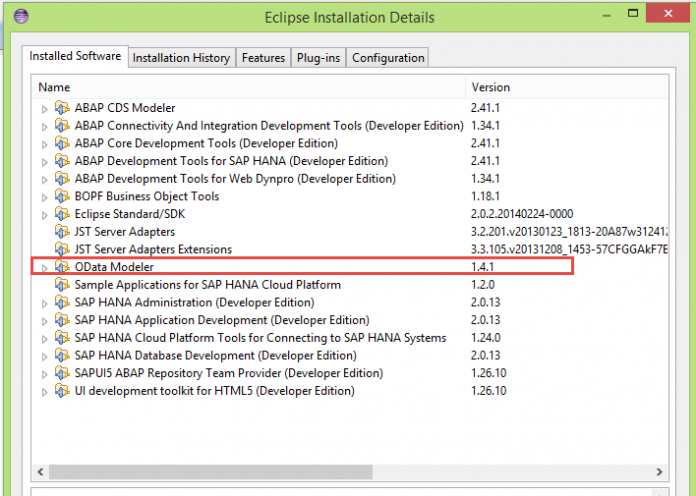This screenshot has height=496, width=696.
Task: Click the Eclipse Standard/SDK package icon
Action: click(62, 214)
